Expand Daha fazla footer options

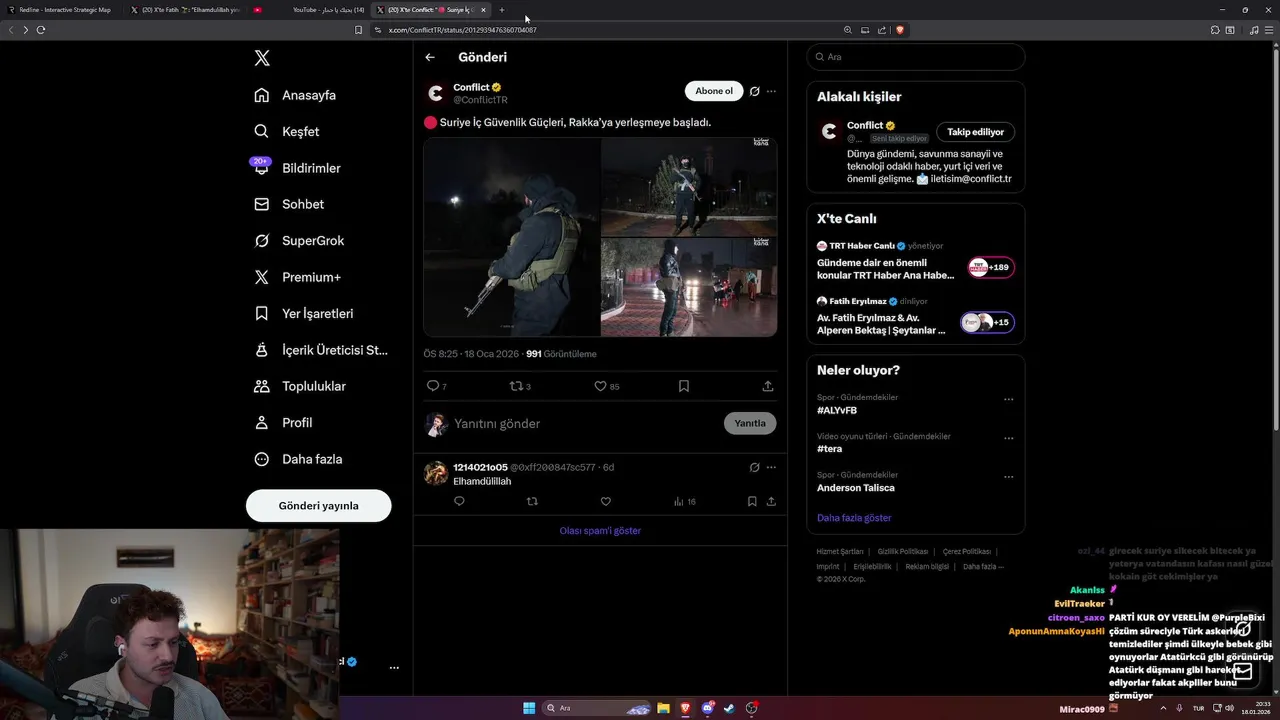click(983, 567)
